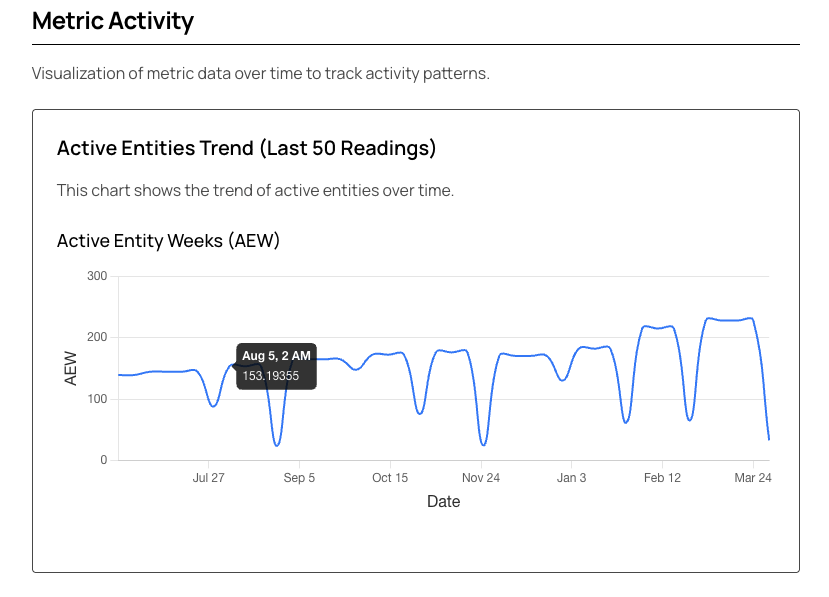Click the "Aug 5, 2 AM" tooltip label
The image size is (829, 597).
coord(276,356)
